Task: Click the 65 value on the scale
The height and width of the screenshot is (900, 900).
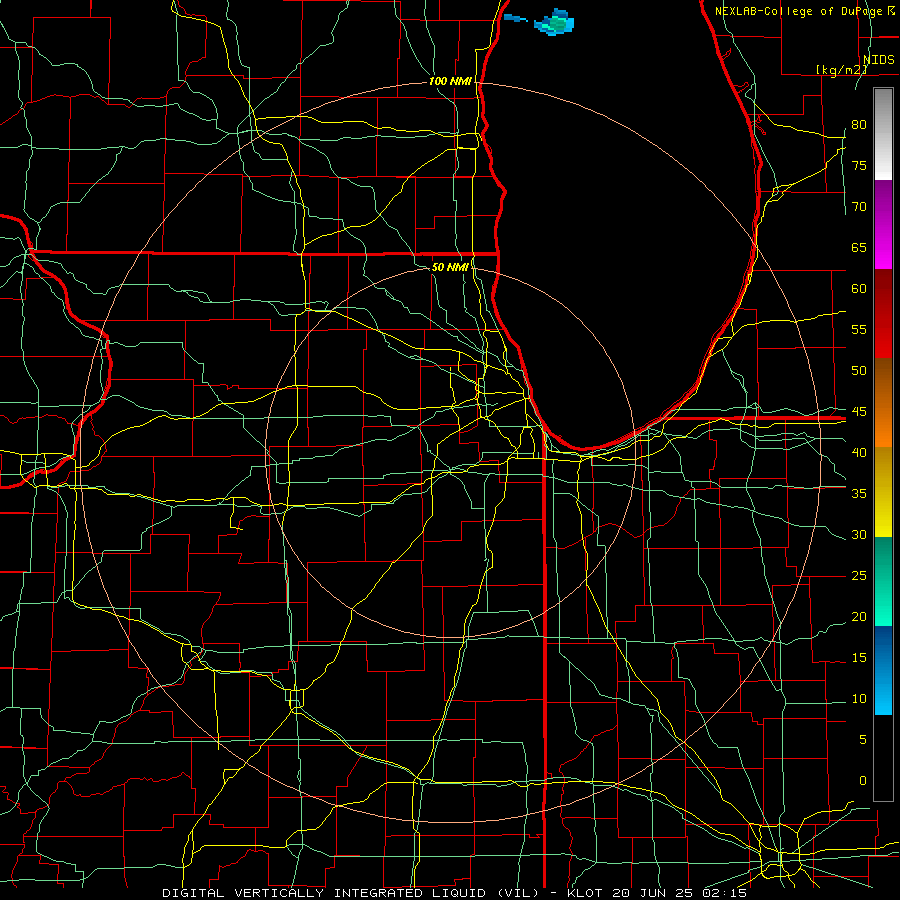Action: click(859, 247)
